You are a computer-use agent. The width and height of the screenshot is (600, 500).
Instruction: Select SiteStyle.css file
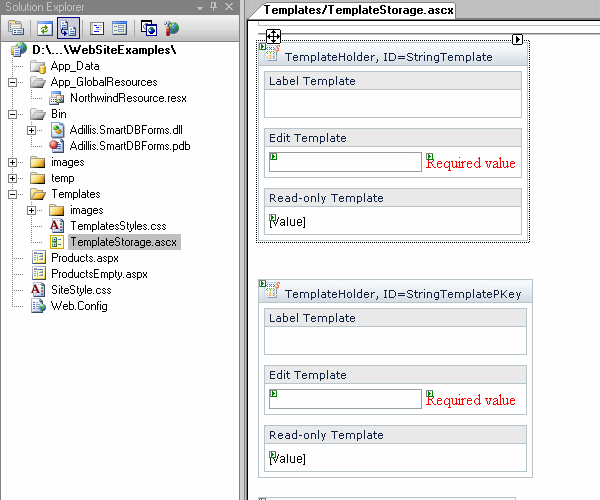(x=81, y=290)
